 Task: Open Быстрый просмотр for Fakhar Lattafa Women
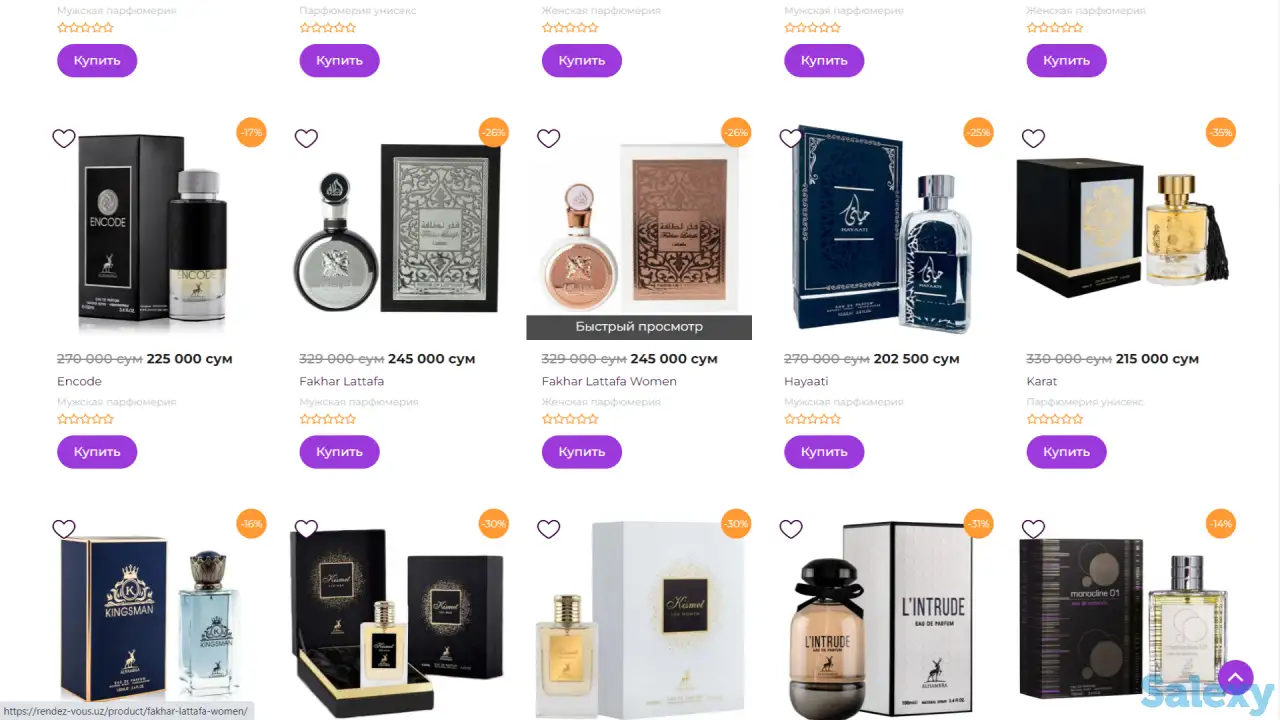[x=639, y=327]
